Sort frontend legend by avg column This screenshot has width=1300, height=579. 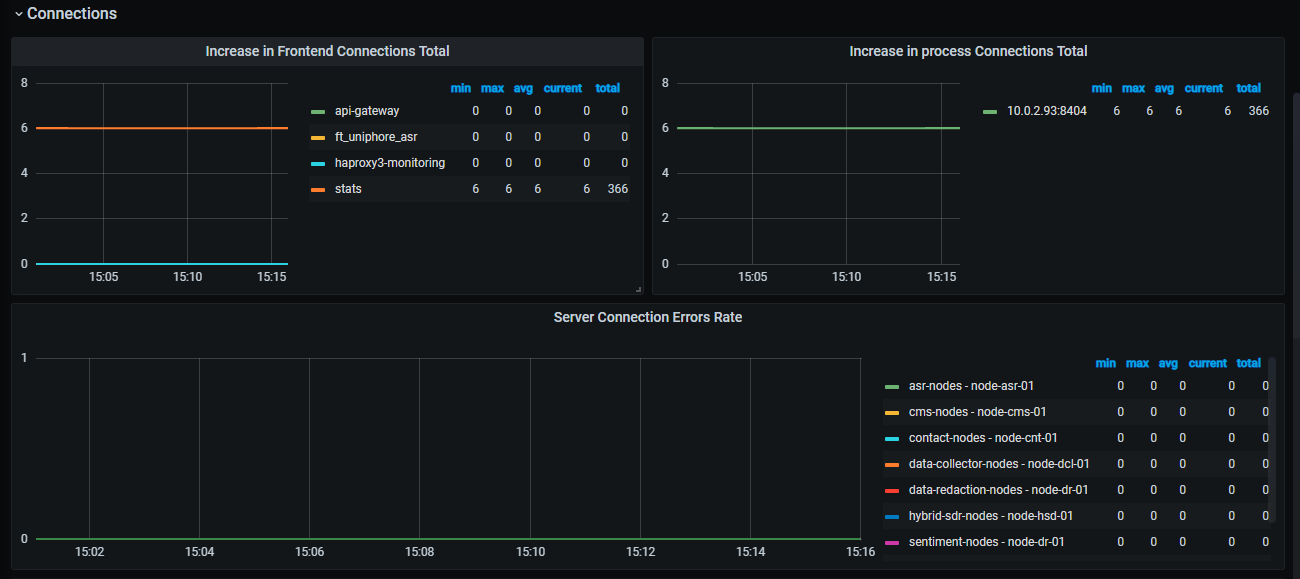[x=523, y=88]
